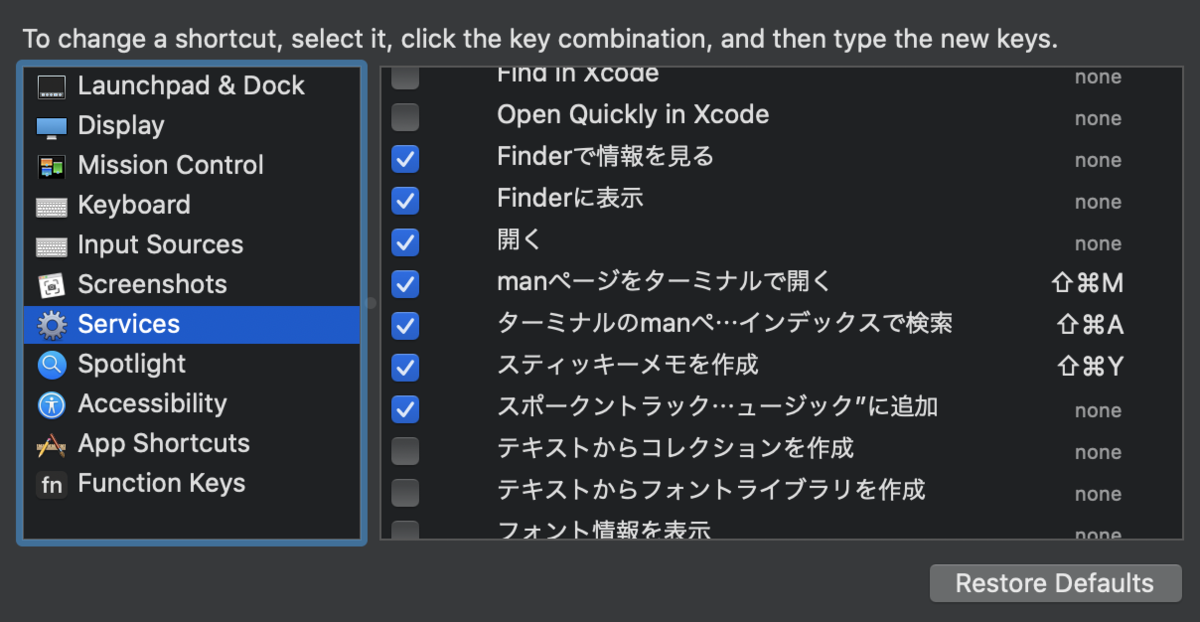Click the fn Function Keys icon

52,484
